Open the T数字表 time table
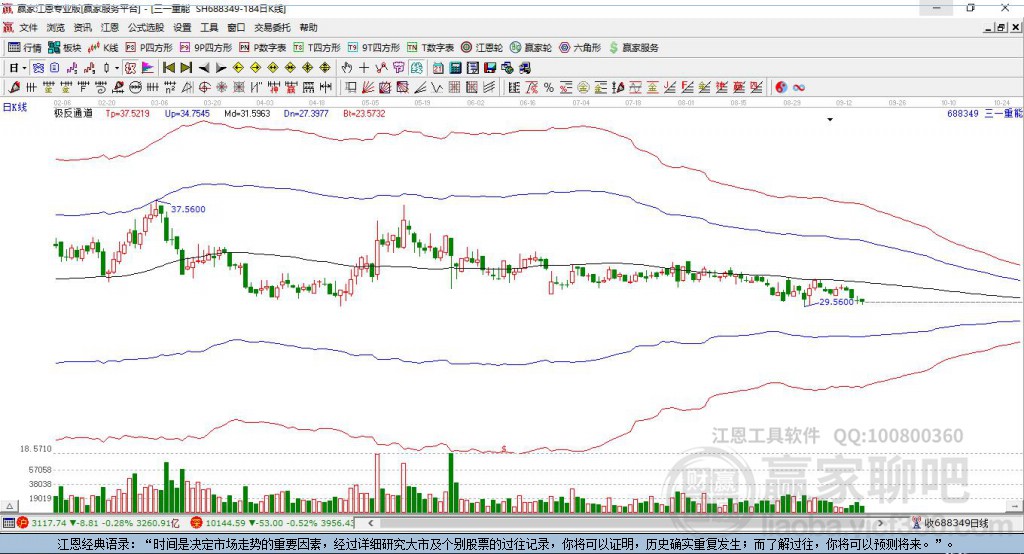The image size is (1024, 554). (x=430, y=48)
